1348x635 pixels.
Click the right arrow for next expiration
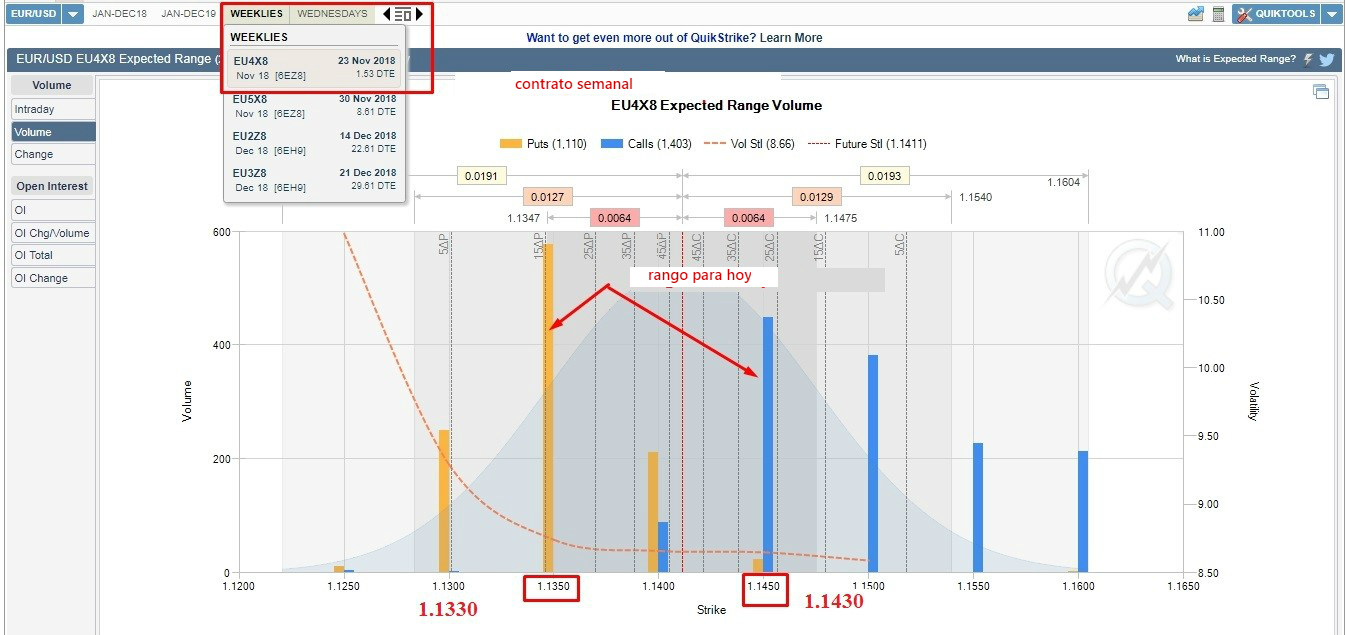(x=420, y=14)
